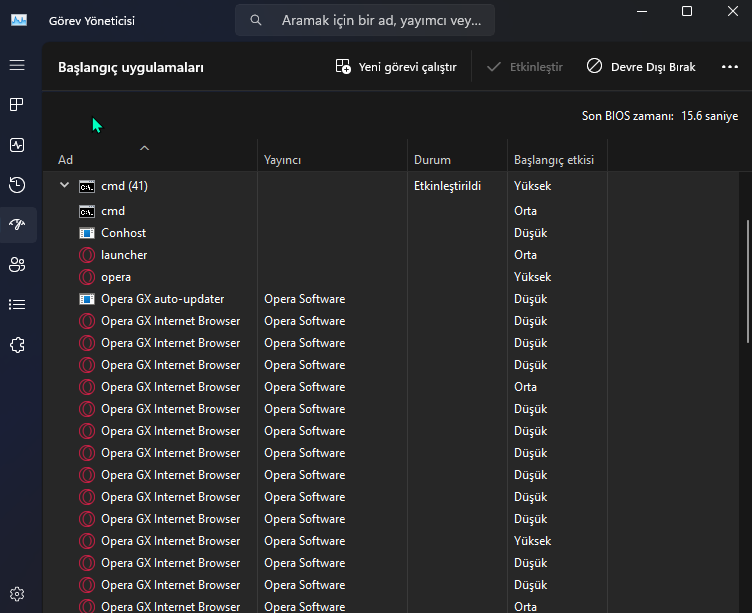Click the 'Yeni görevi çalıştır' icon

coord(343,66)
